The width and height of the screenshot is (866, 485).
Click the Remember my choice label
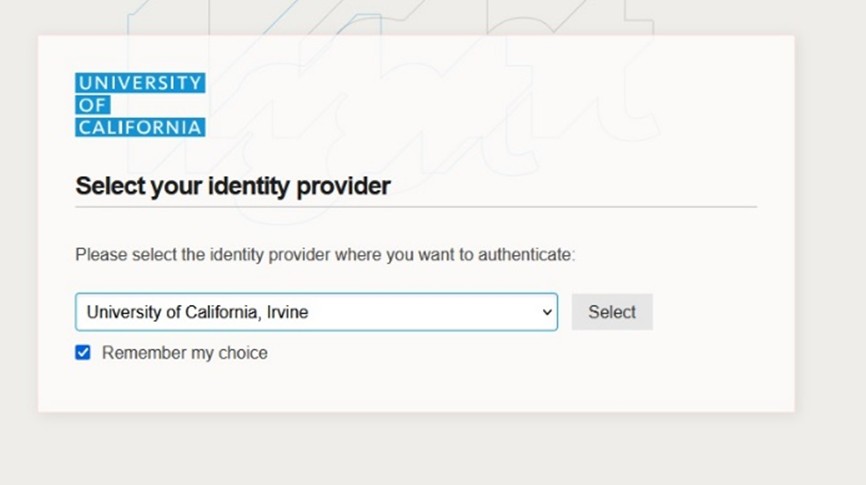click(x=185, y=353)
